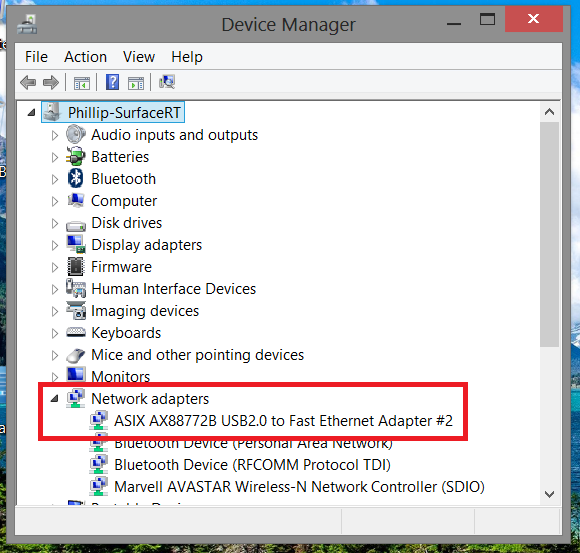Select the Bluetooth category icon
The width and height of the screenshot is (580, 553).
tap(76, 179)
